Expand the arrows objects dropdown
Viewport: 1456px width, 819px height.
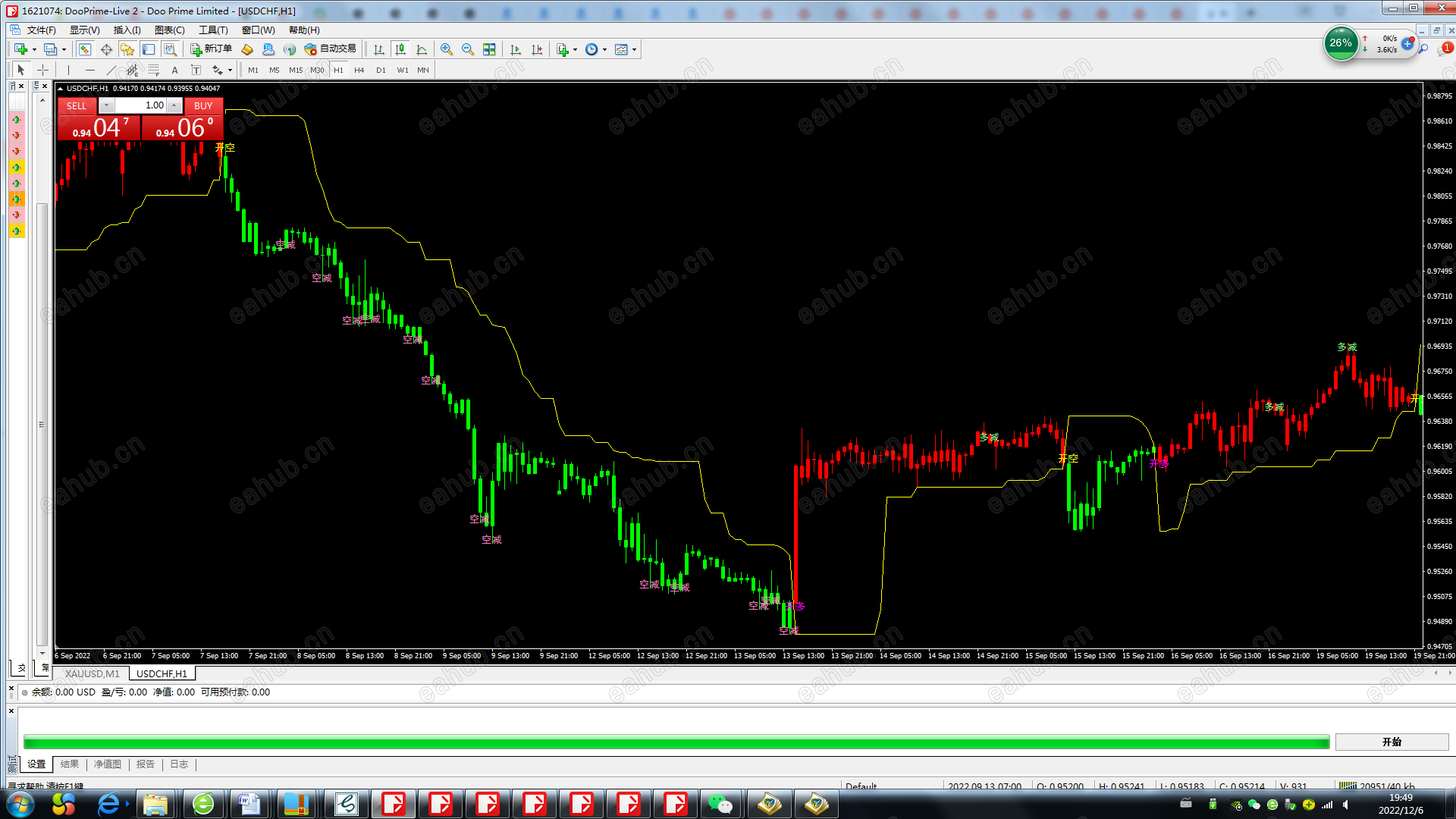click(x=230, y=70)
